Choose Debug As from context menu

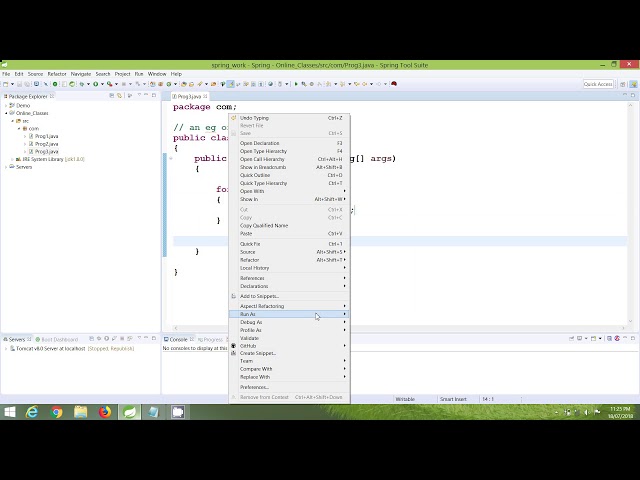(289, 322)
